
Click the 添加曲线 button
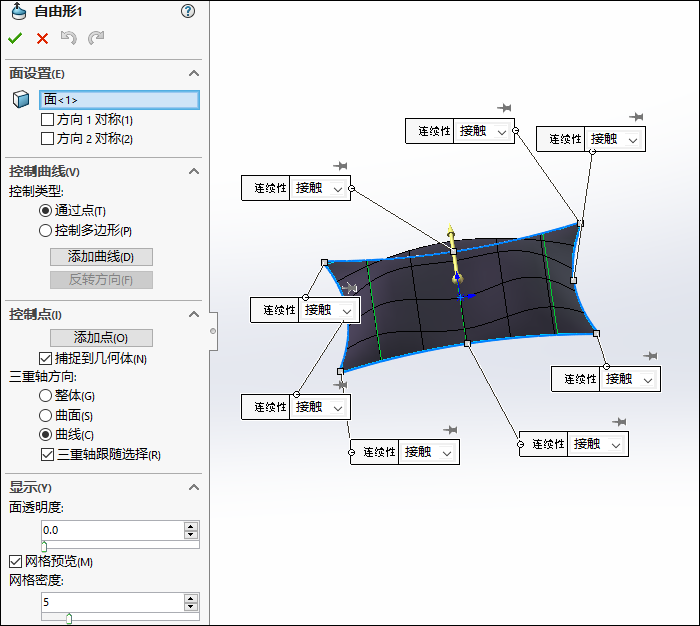coord(101,257)
